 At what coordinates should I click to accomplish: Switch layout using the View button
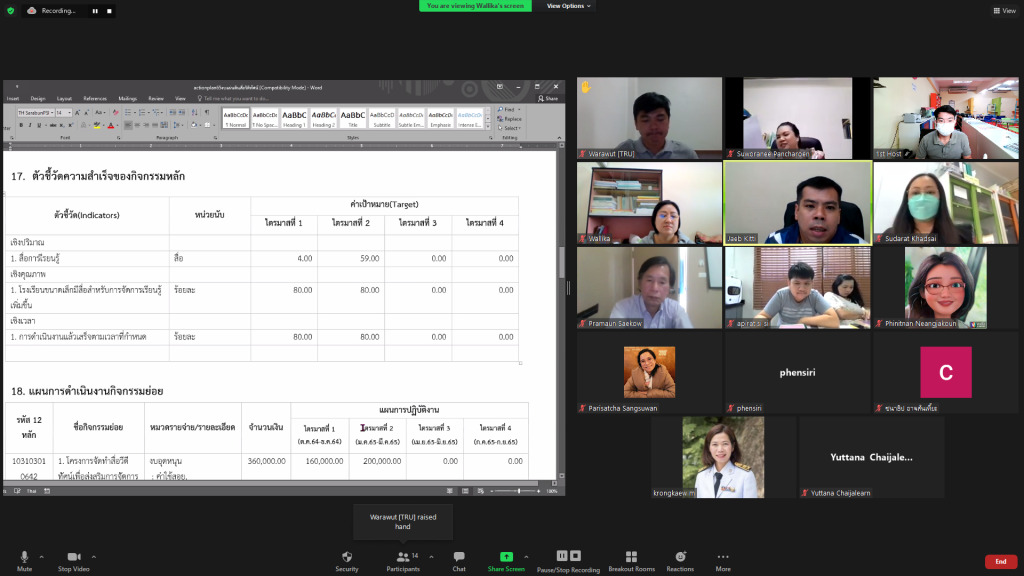1003,10
